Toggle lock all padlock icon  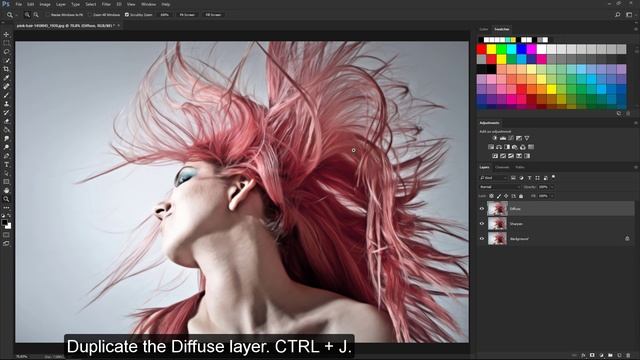click(x=521, y=196)
